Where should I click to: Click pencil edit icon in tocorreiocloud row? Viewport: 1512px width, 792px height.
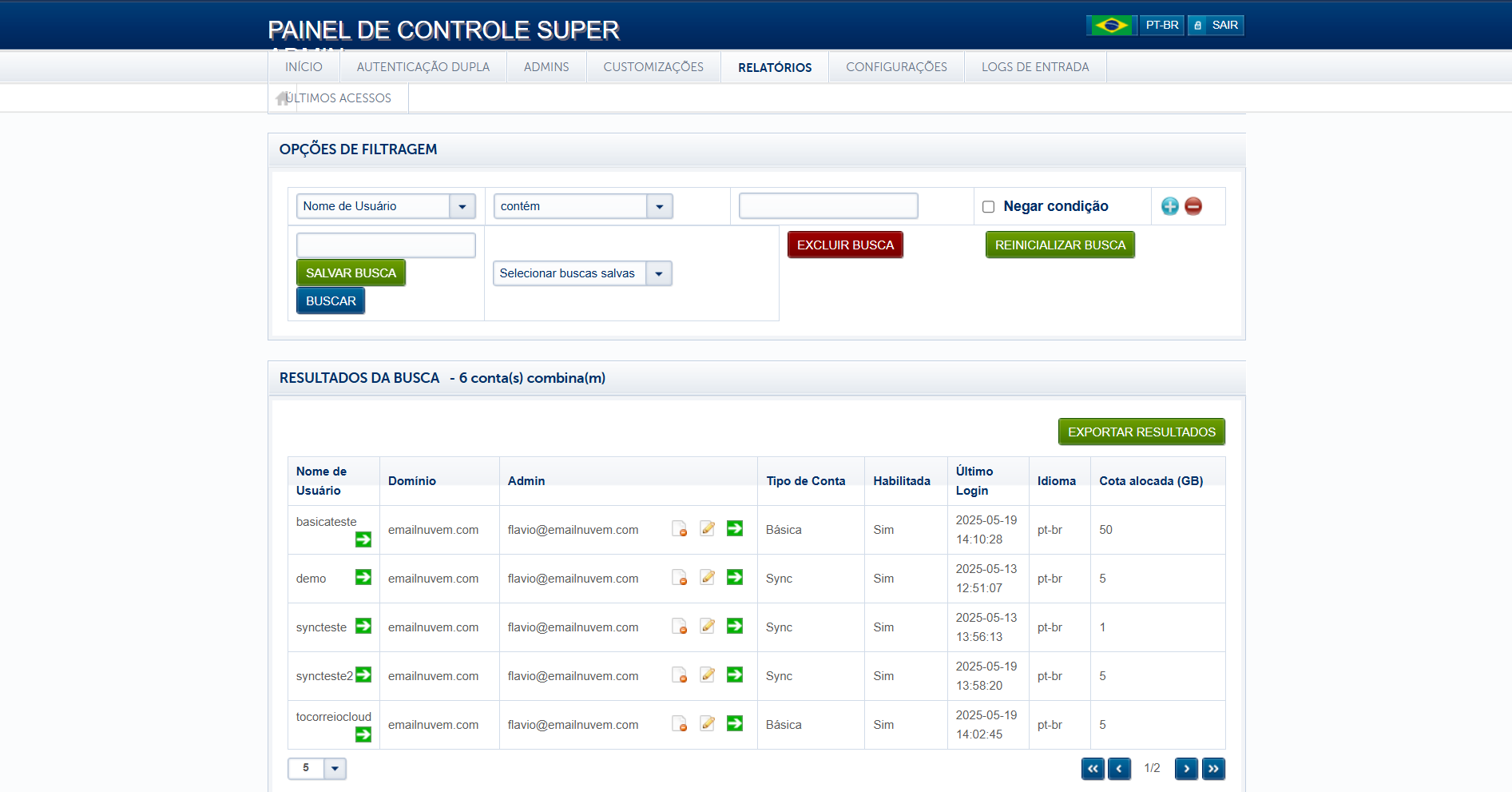click(x=708, y=723)
